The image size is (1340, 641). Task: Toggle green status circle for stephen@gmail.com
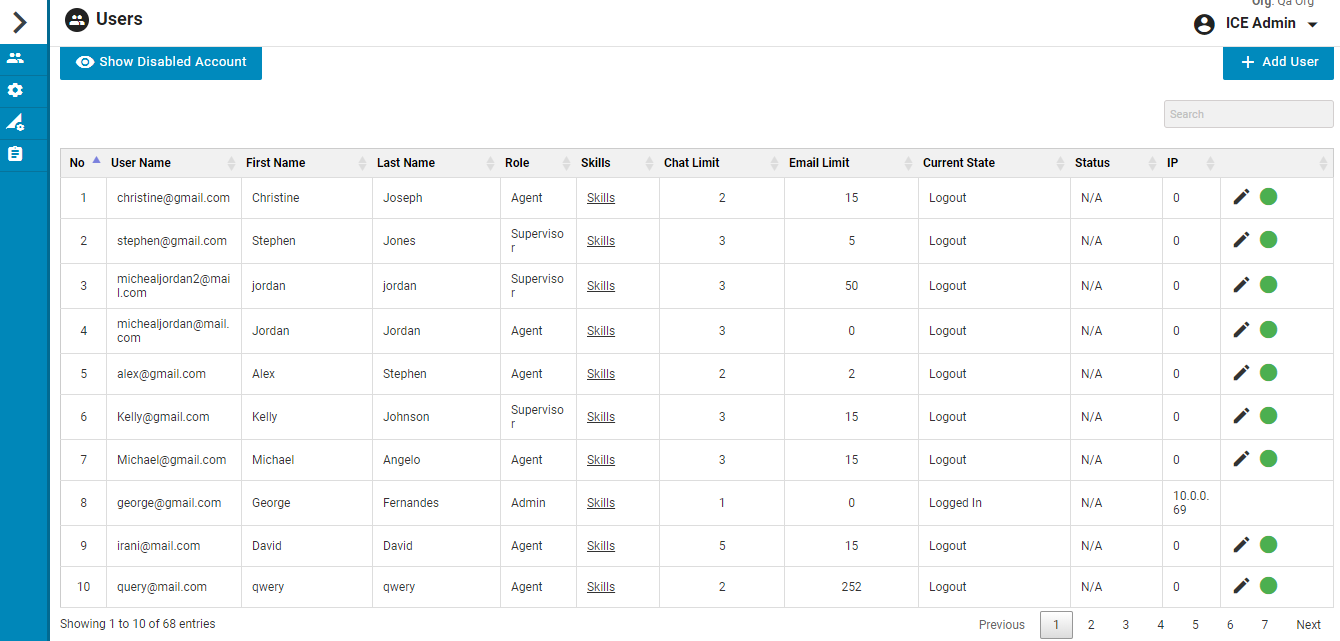1268,240
